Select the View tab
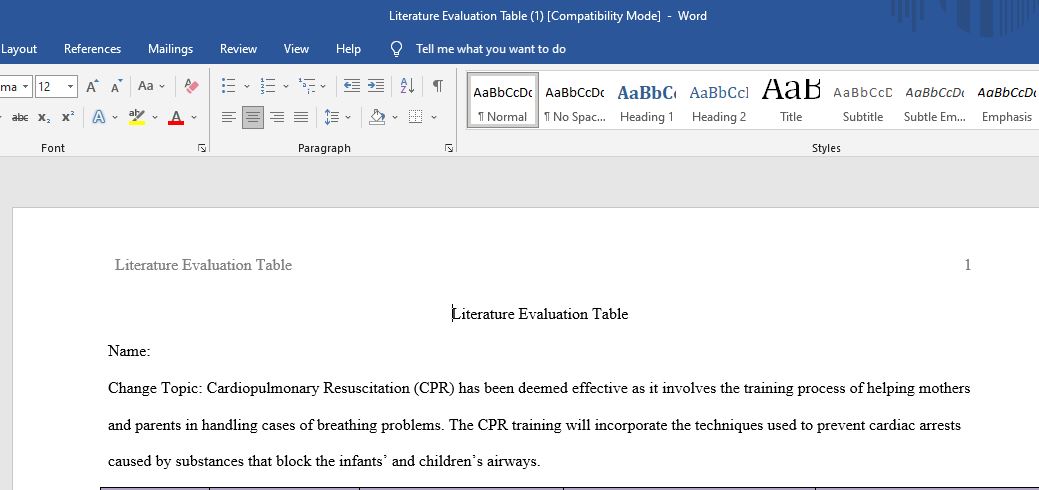Screen dimensions: 1039x490 point(296,49)
